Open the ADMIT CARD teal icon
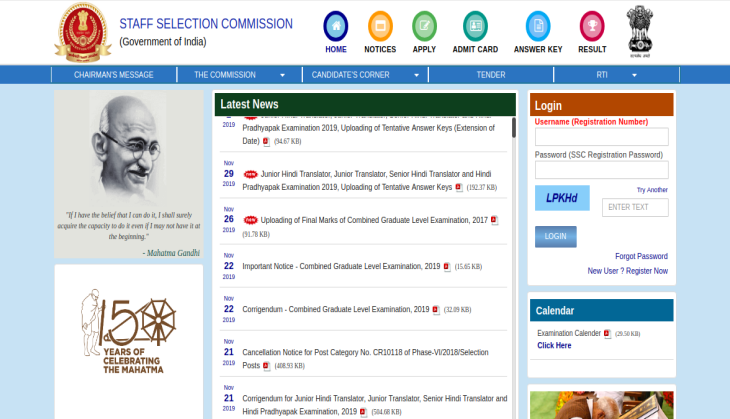Image resolution: width=730 pixels, height=419 pixels. (x=475, y=26)
